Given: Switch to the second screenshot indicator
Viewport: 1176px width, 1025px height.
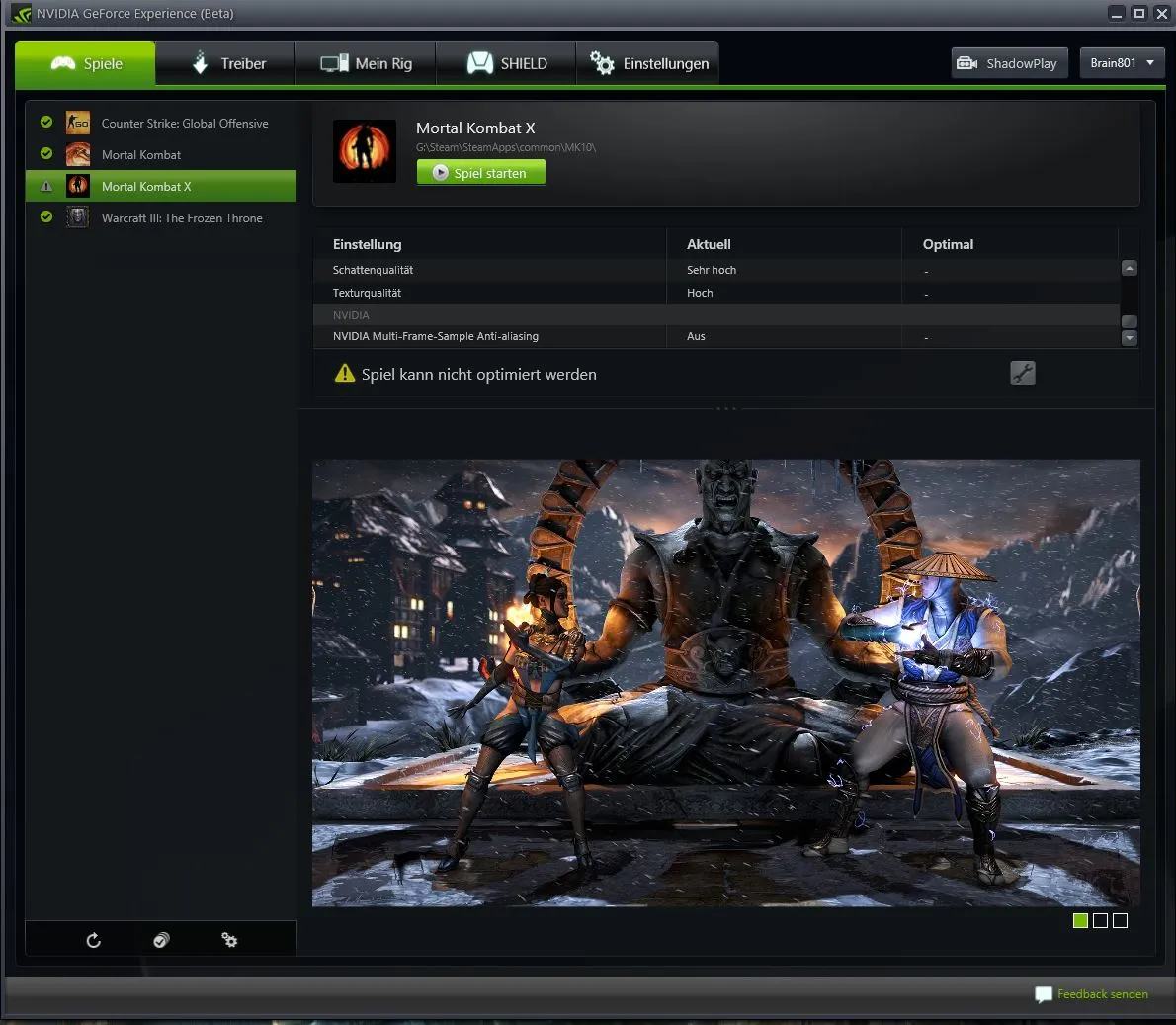Looking at the screenshot, I should click(1100, 921).
